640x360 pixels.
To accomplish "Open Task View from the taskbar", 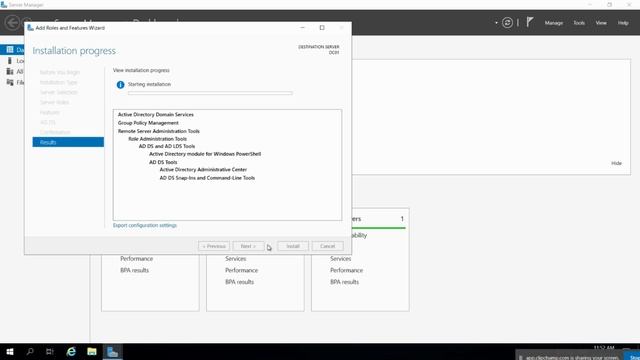I will pyautogui.click(x=50, y=352).
